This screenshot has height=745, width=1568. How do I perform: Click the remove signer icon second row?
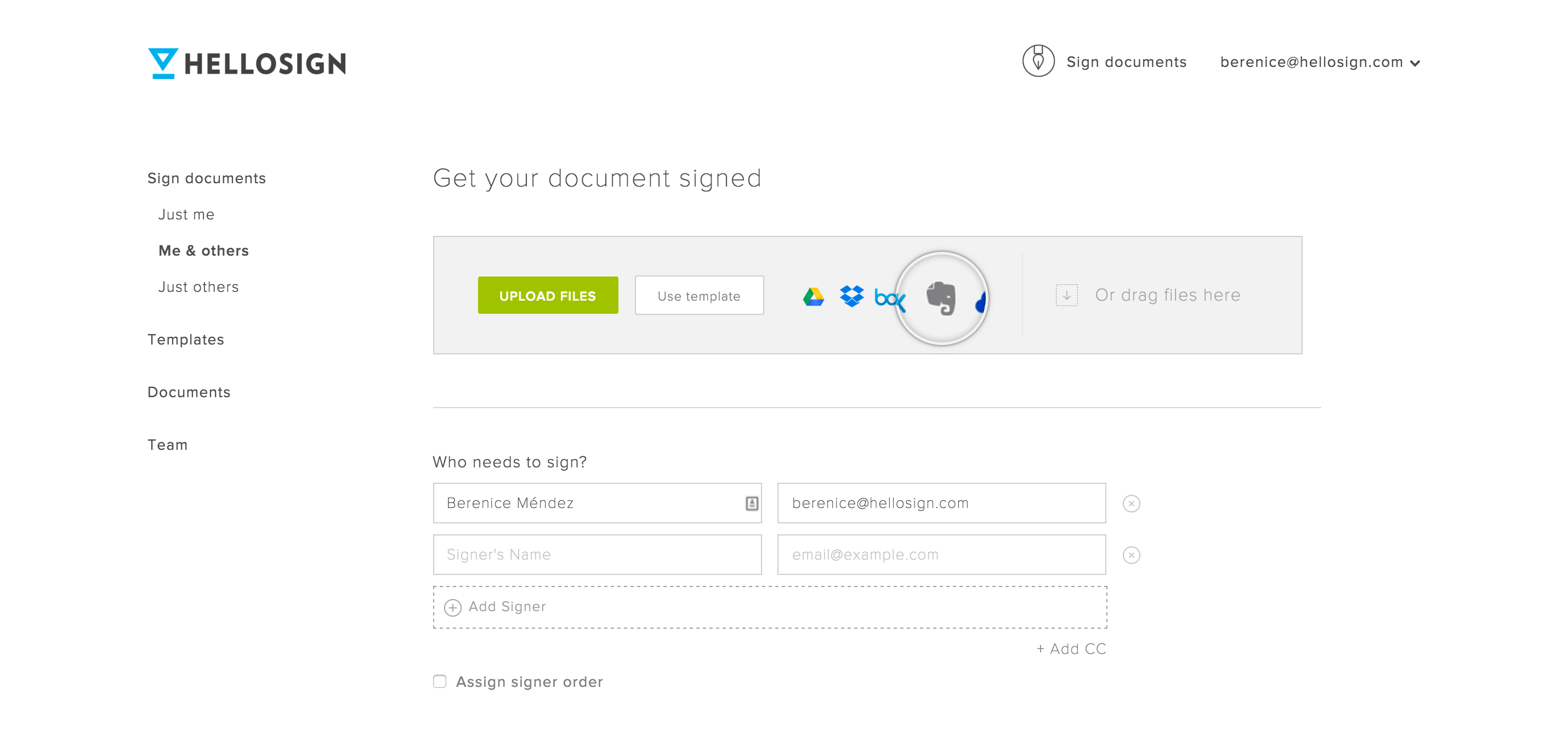(1131, 555)
